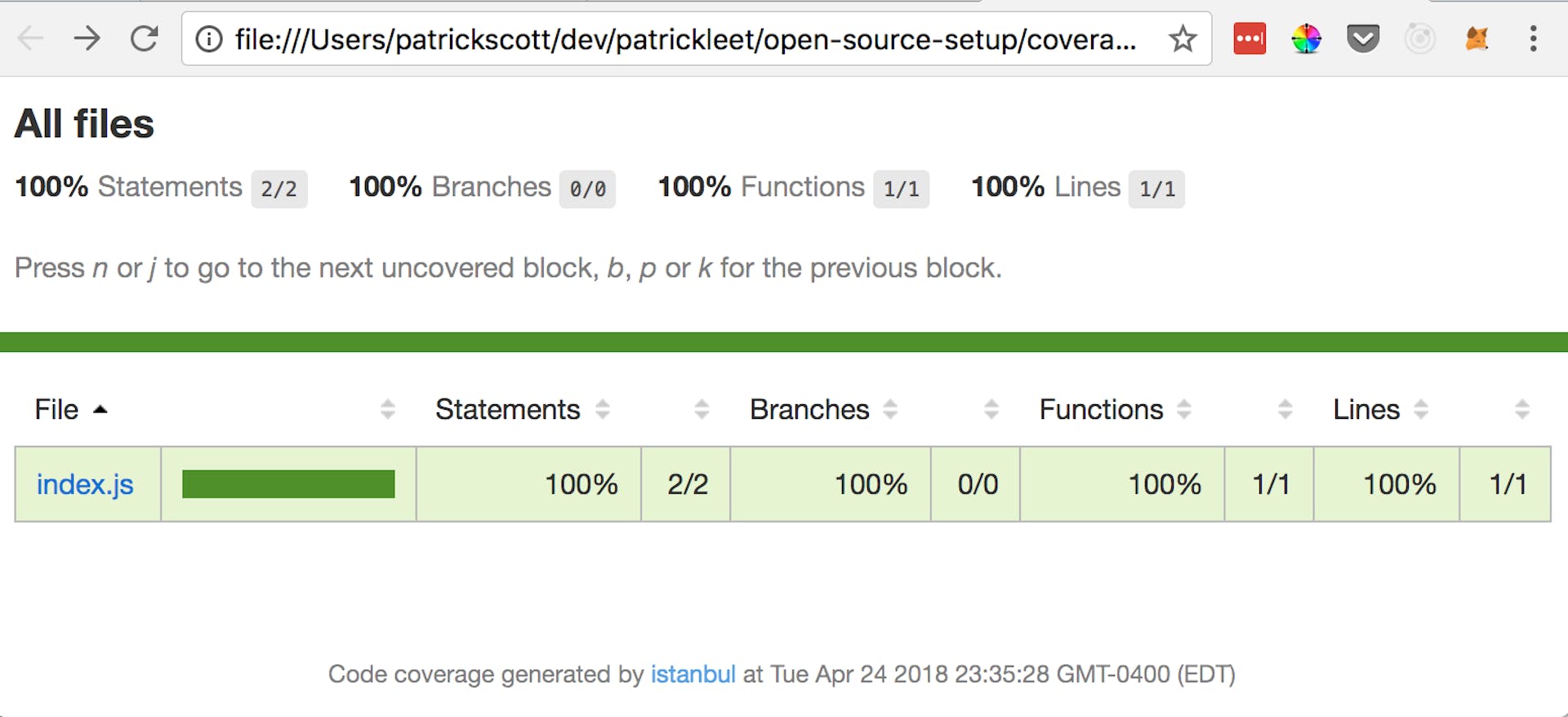Reload the coverage report page
The height and width of the screenshot is (717, 1568).
point(144,38)
